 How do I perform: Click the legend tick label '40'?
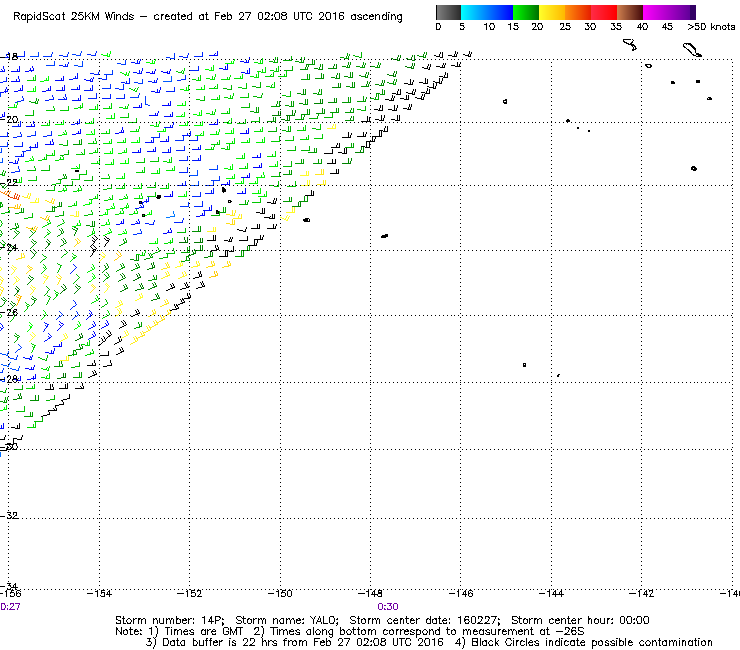click(x=642, y=27)
